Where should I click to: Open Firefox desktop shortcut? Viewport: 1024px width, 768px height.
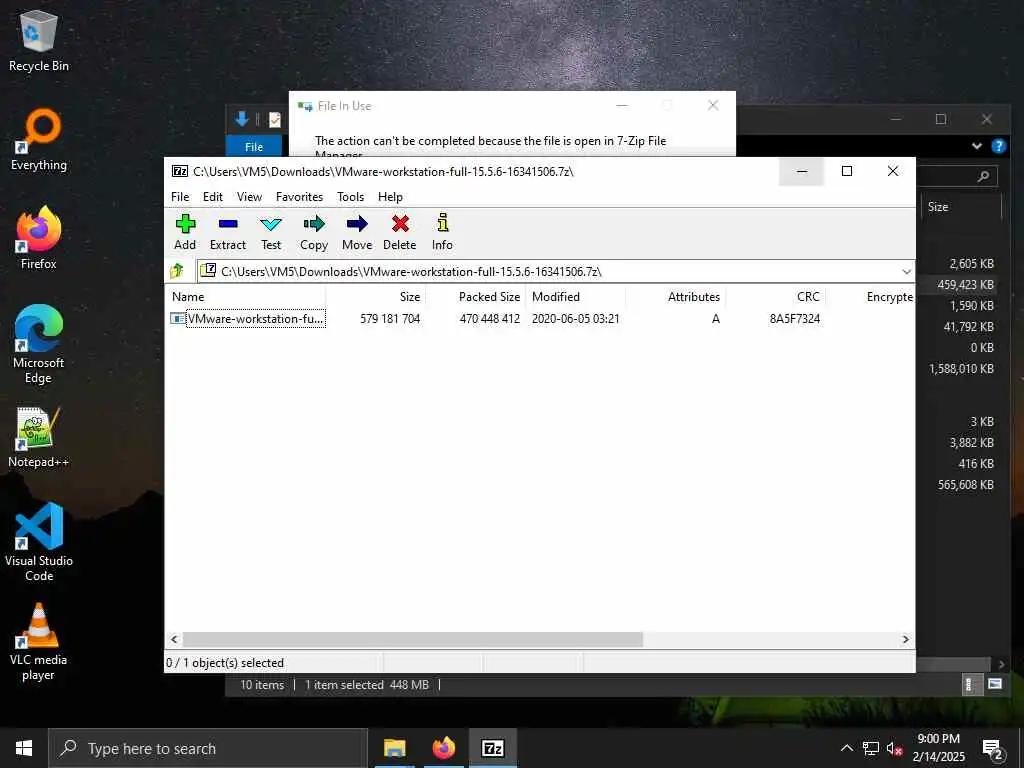pos(39,238)
